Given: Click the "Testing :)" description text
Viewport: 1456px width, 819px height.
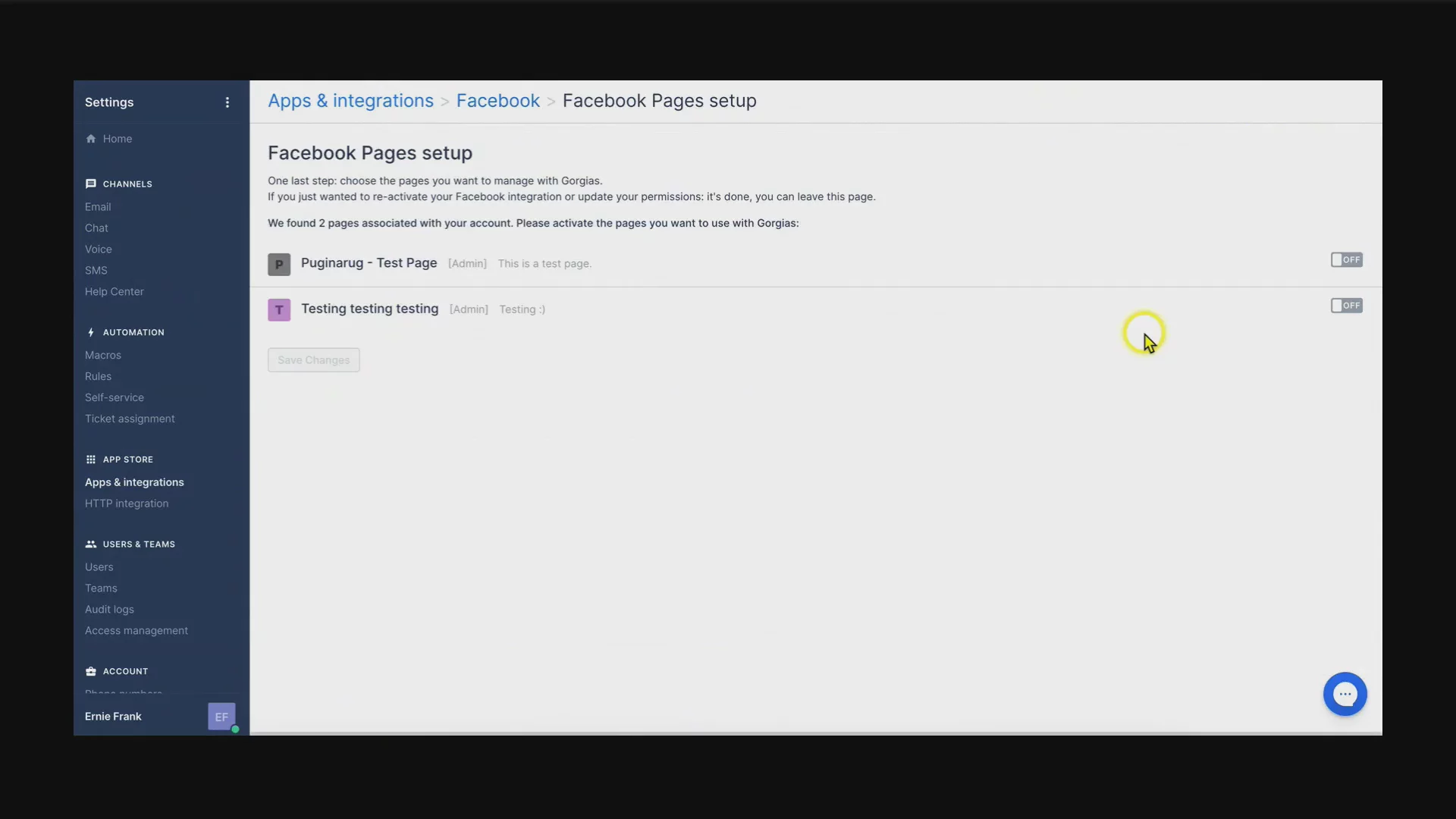Looking at the screenshot, I should coord(522,309).
